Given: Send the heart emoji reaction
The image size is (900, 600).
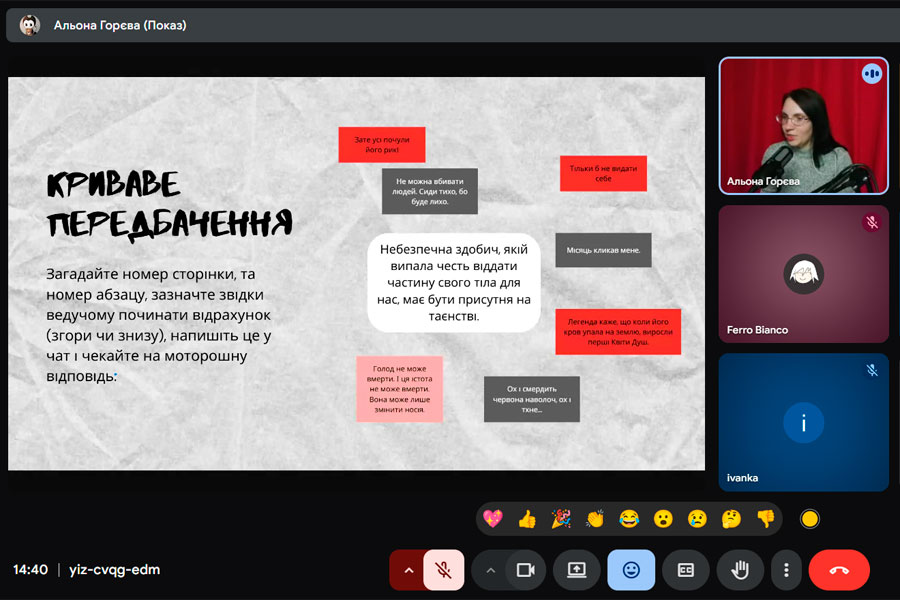Looking at the screenshot, I should tap(492, 518).
